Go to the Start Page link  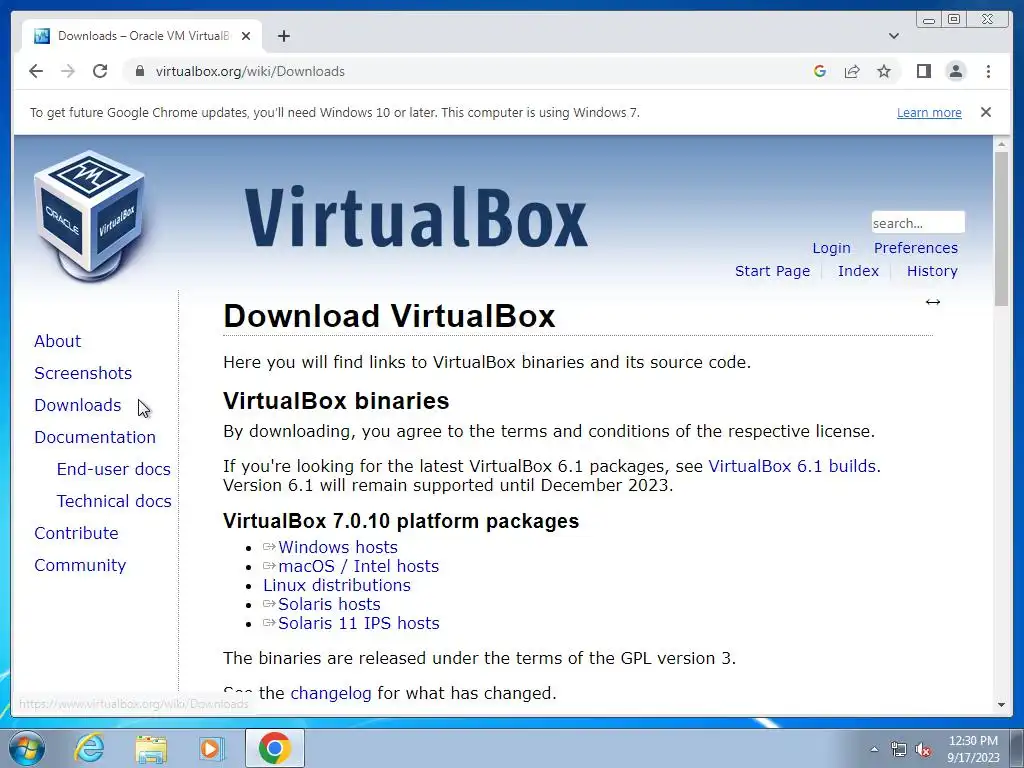coord(772,271)
